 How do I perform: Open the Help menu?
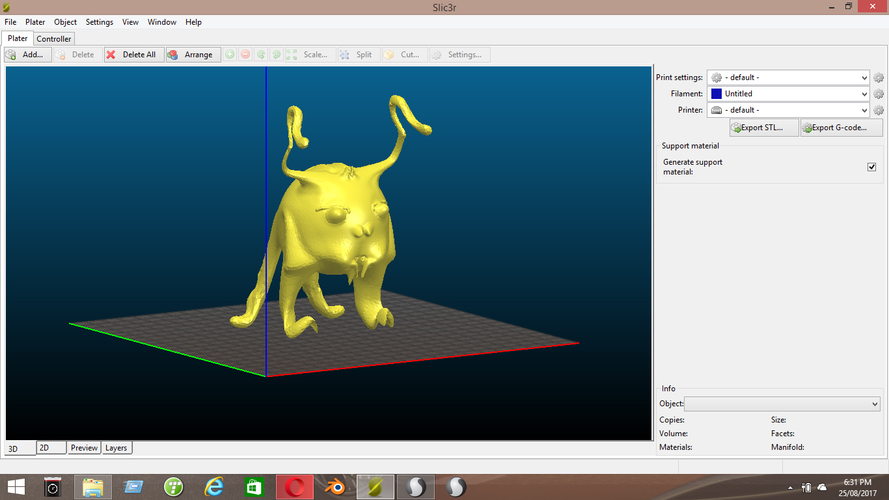[193, 22]
